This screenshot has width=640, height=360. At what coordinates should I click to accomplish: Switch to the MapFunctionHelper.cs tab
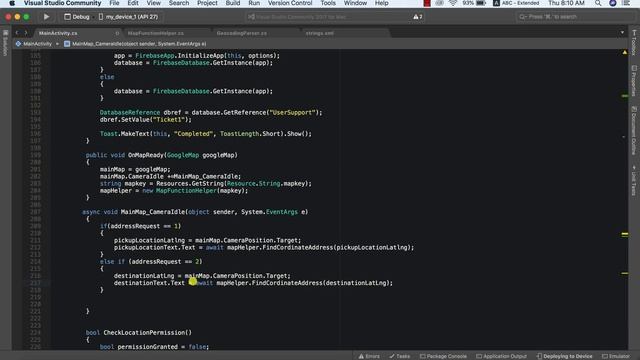pos(156,33)
